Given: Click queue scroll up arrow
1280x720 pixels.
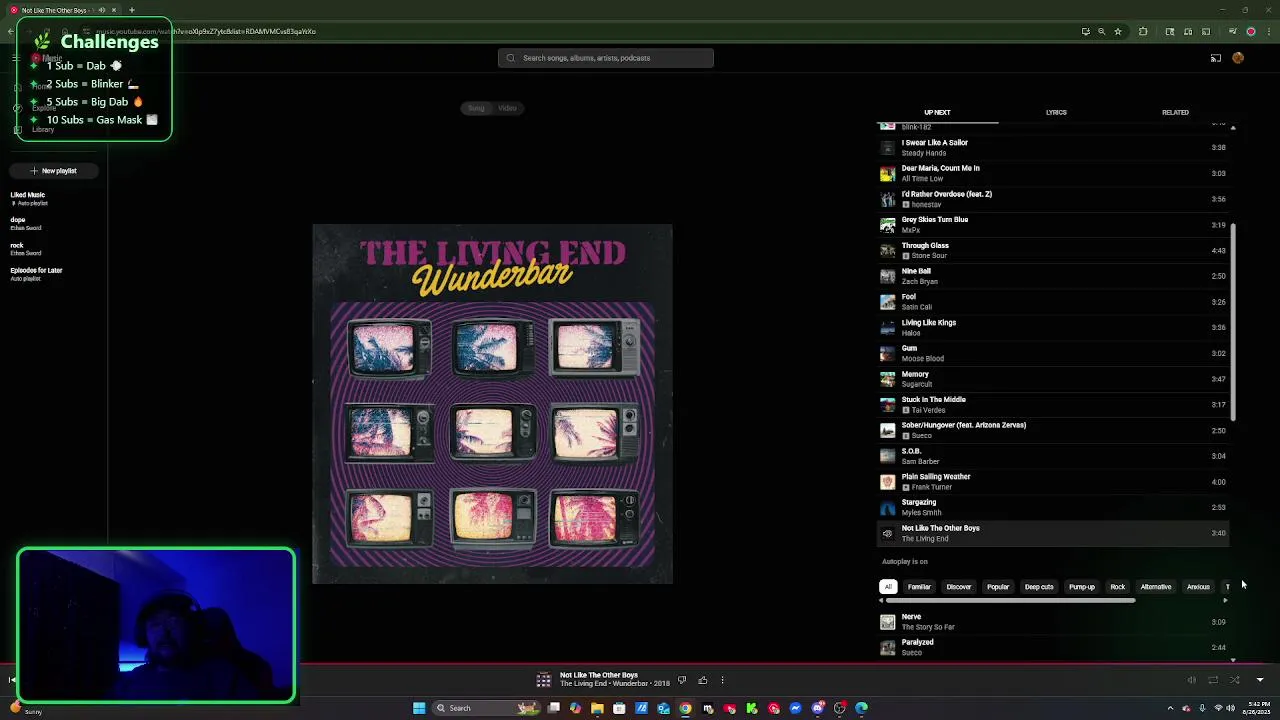Looking at the screenshot, I should pos(1233,128).
